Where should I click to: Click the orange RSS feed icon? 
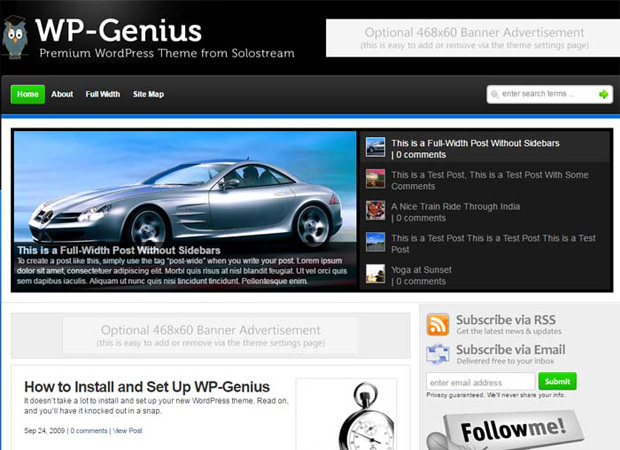438,324
